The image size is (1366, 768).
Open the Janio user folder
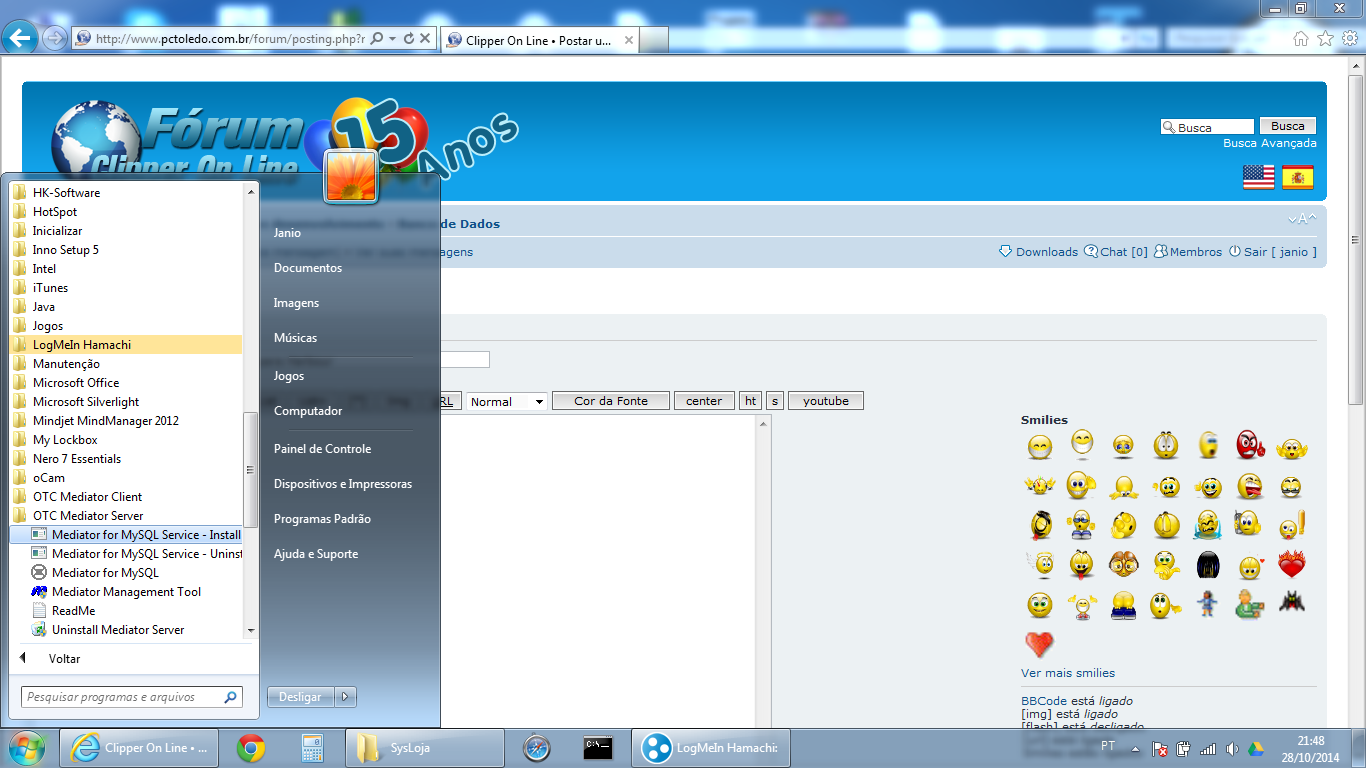click(x=288, y=233)
